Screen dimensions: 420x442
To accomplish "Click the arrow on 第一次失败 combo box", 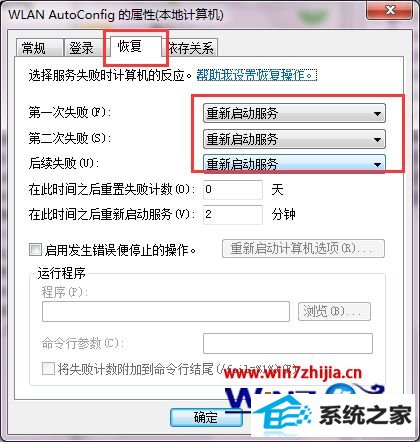I will click(377, 114).
